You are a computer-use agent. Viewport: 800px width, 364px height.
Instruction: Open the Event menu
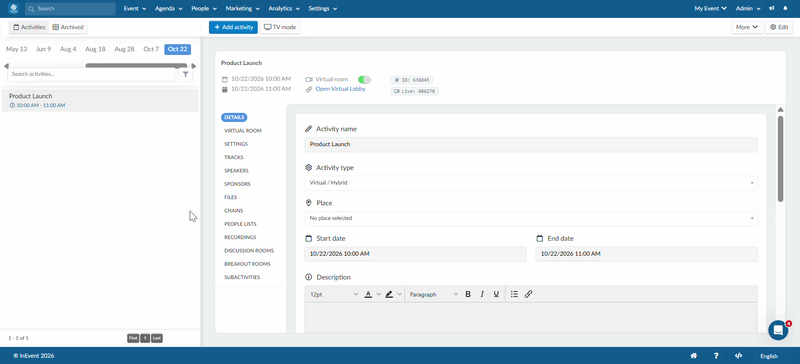click(x=135, y=9)
